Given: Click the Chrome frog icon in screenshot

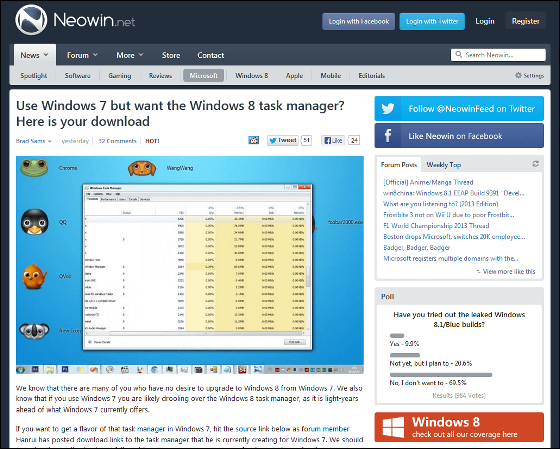Looking at the screenshot, I should tap(34, 168).
